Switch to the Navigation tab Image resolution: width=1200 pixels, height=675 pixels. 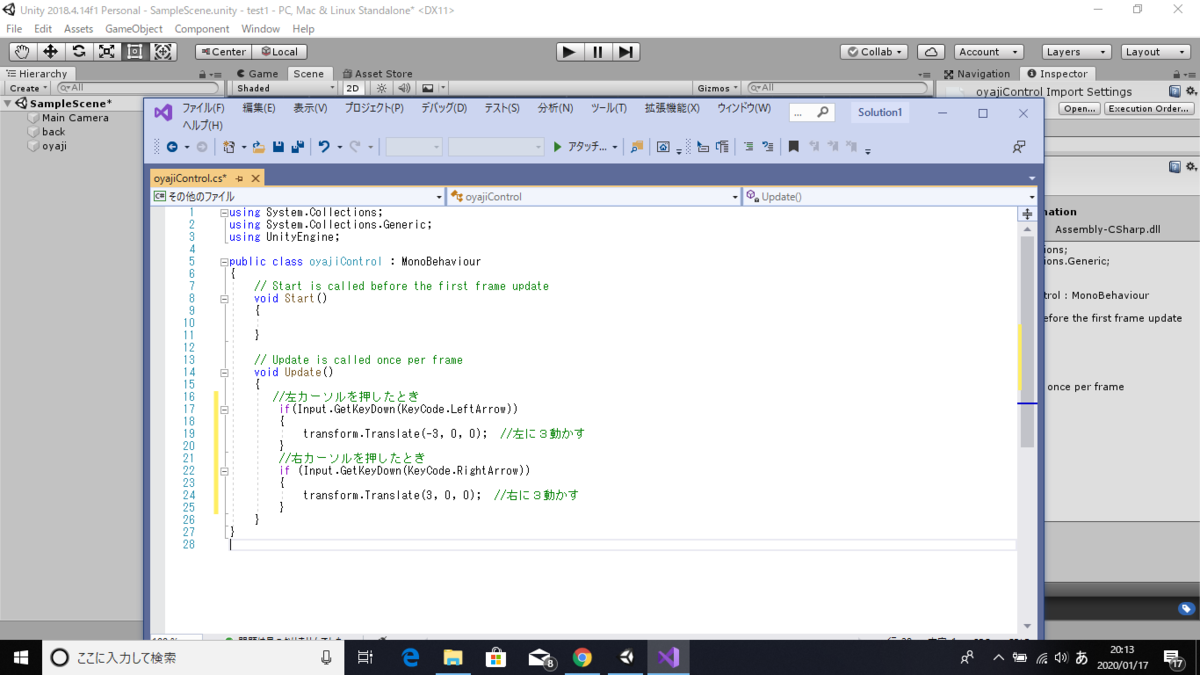click(x=977, y=73)
